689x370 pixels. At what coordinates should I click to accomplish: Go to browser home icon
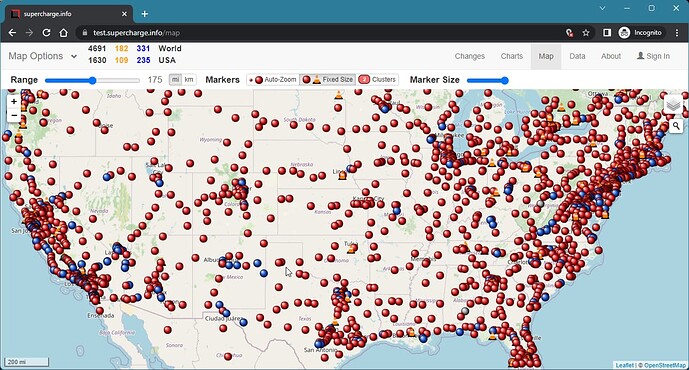[x=63, y=33]
